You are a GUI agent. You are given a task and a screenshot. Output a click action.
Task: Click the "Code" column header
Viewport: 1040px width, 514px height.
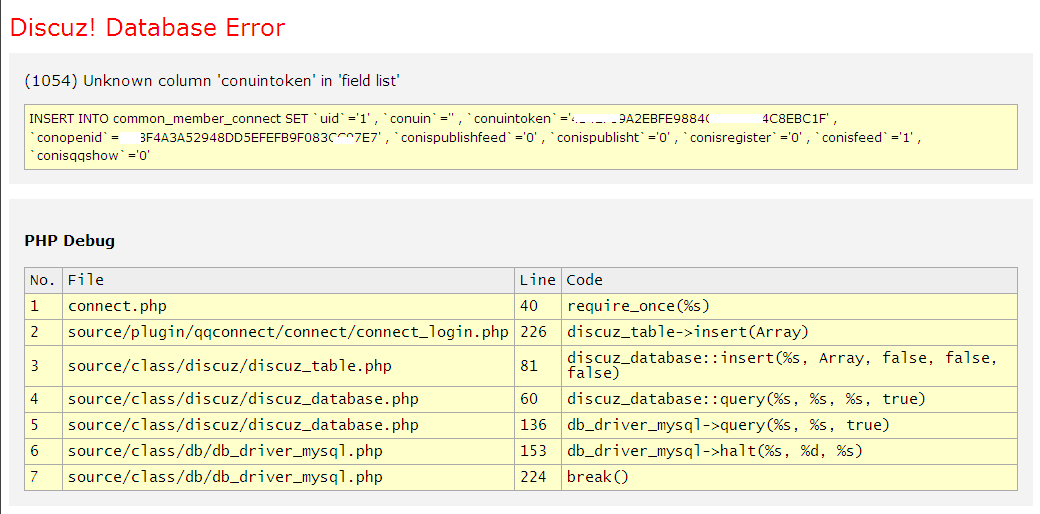pos(585,280)
